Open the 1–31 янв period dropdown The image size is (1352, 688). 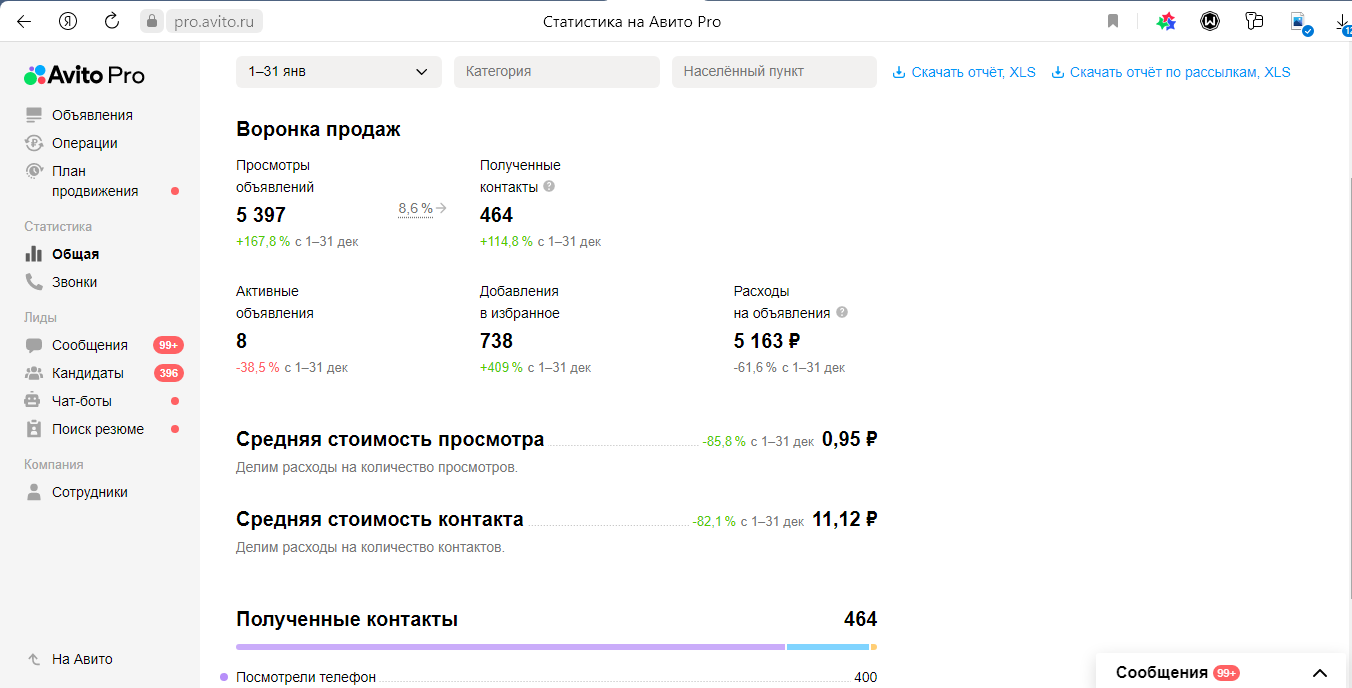point(339,72)
